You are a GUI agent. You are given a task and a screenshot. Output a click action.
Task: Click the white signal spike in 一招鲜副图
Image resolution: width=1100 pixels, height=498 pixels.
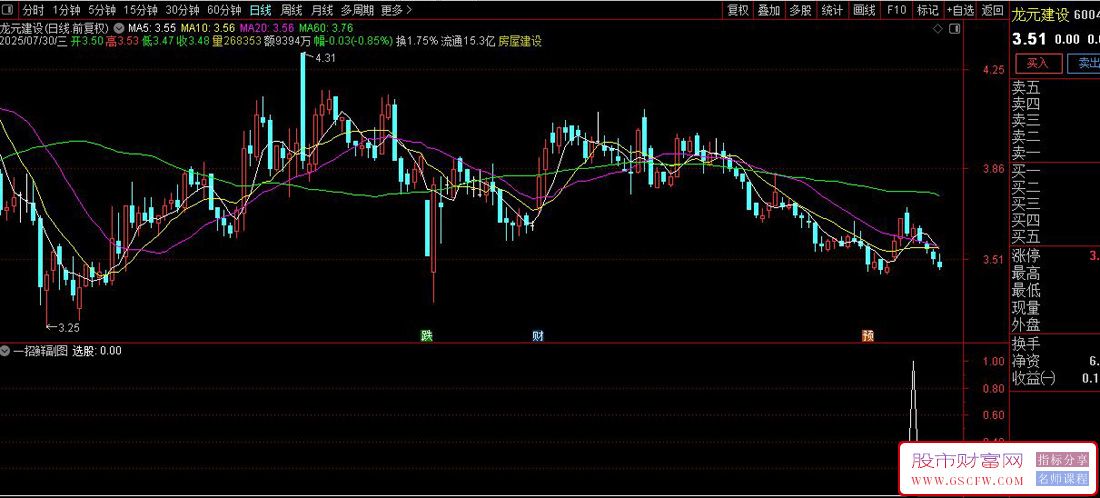click(913, 401)
